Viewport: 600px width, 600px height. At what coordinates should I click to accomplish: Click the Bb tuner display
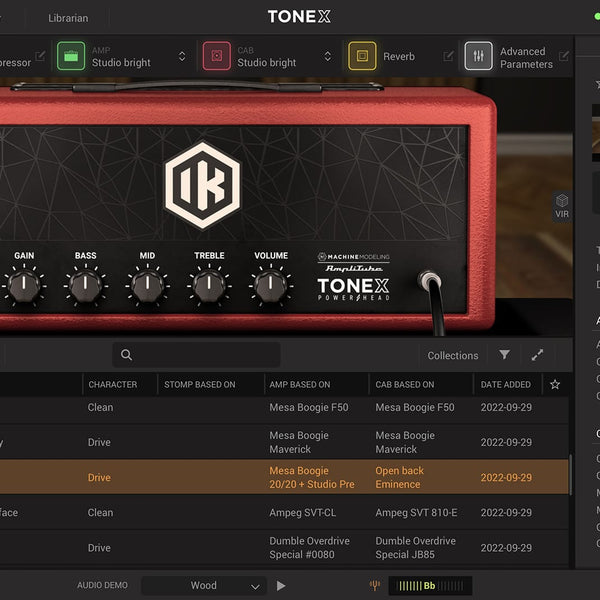click(430, 585)
